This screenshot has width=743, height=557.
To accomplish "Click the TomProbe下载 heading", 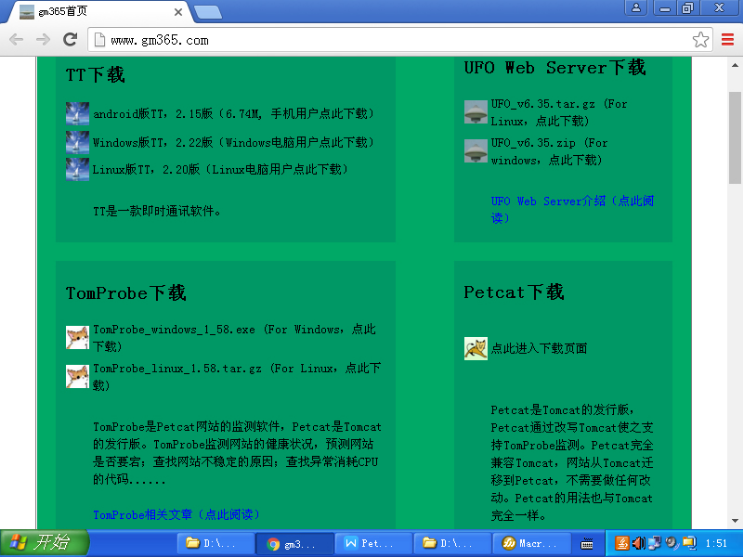I will [x=126, y=293].
